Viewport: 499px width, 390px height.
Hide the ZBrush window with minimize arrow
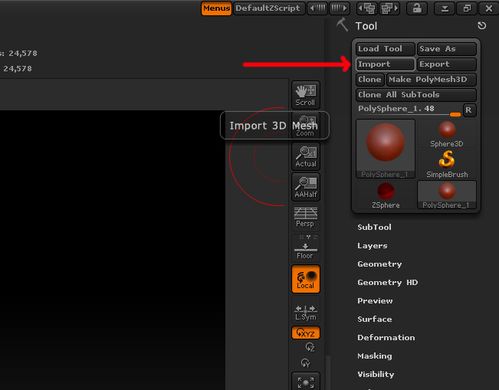click(445, 8)
